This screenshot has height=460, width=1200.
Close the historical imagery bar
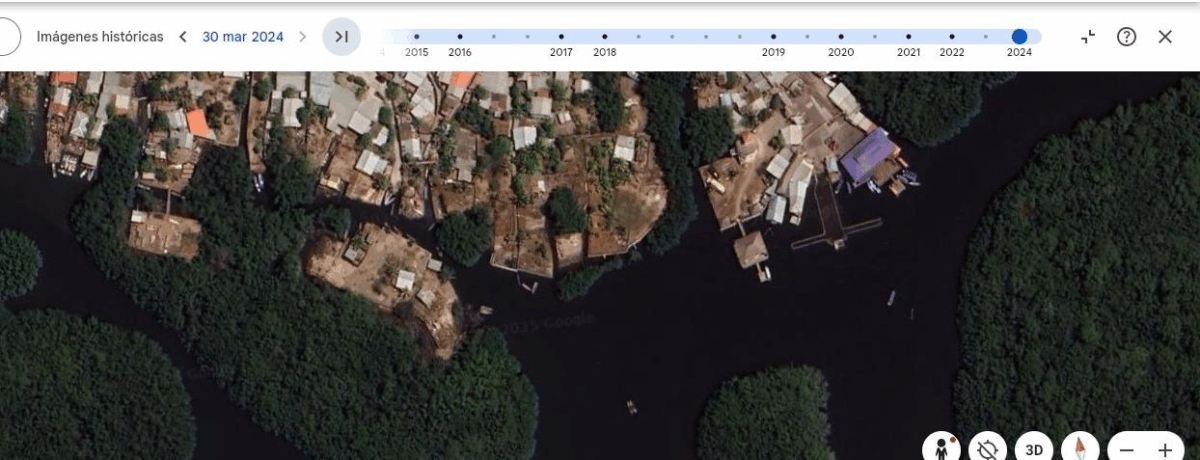click(1165, 37)
